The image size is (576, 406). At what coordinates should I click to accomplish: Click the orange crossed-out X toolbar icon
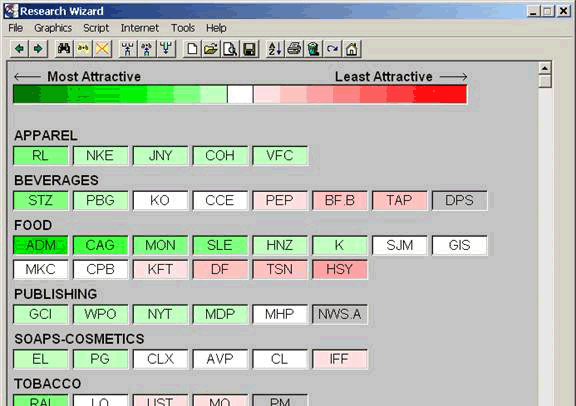click(x=102, y=49)
